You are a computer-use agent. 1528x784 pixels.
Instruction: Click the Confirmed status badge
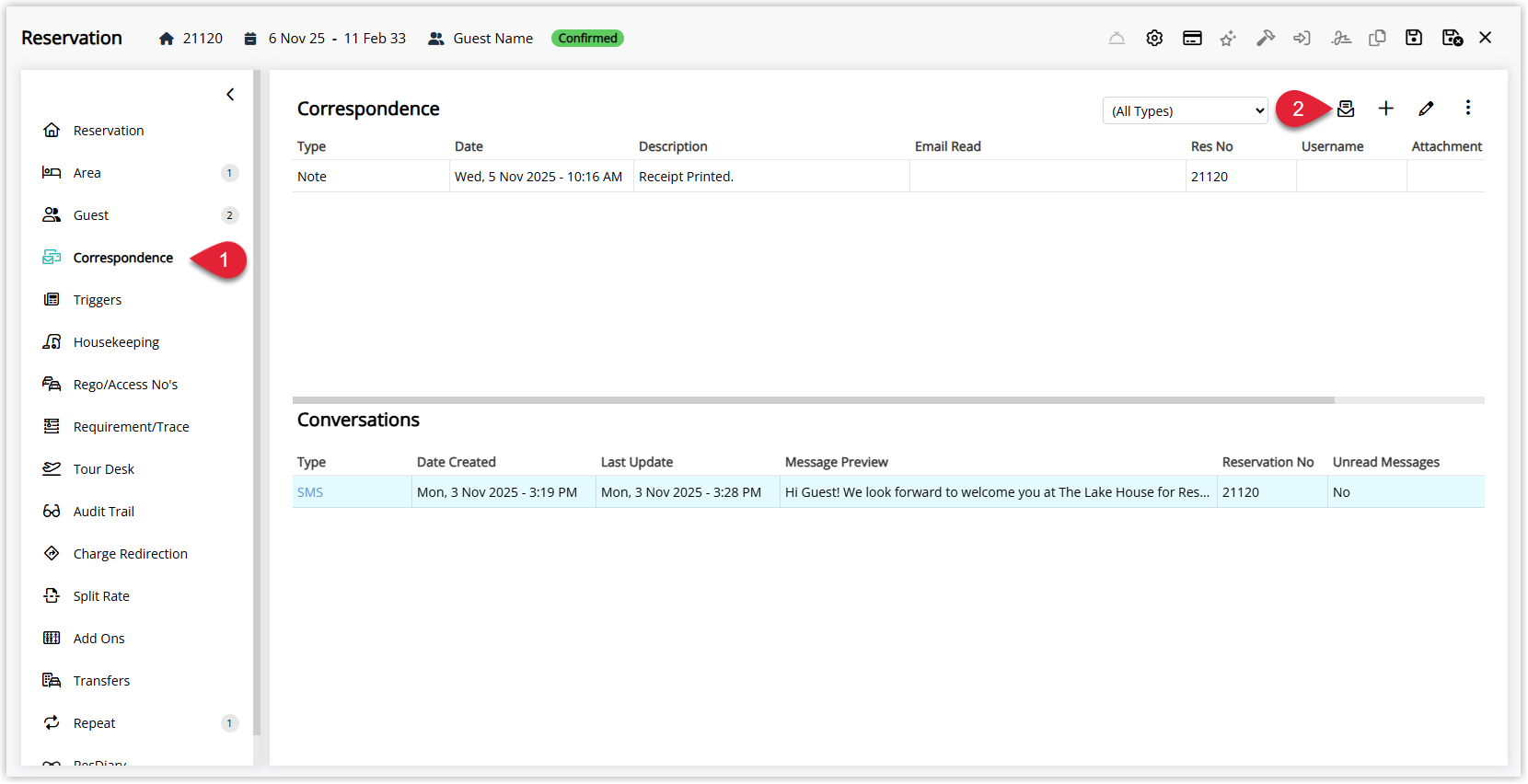click(587, 38)
